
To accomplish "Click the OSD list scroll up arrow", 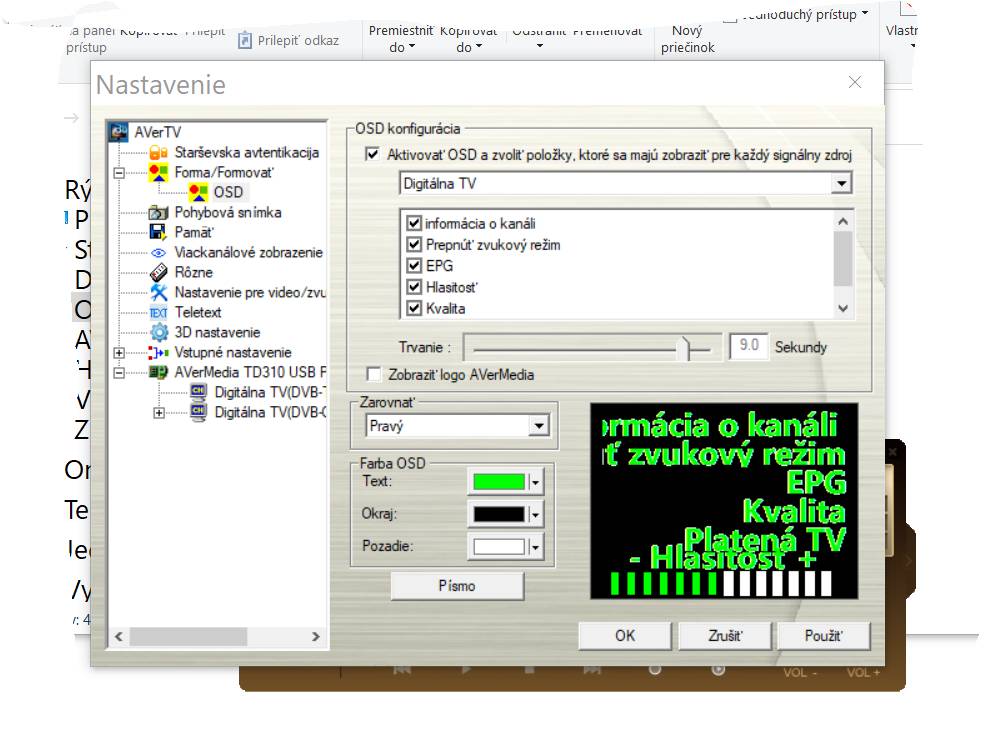I will click(x=842, y=221).
